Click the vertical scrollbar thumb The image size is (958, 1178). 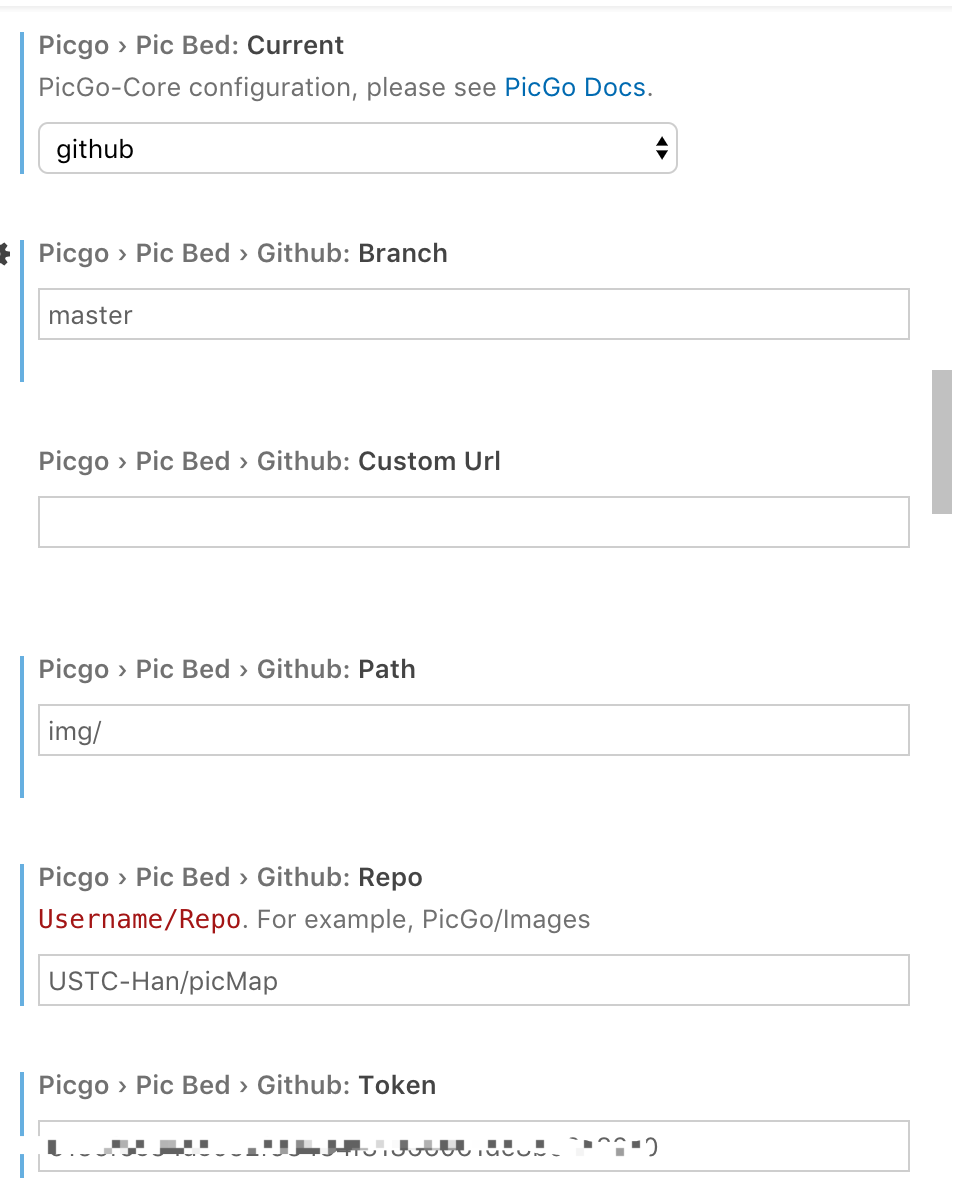click(941, 441)
